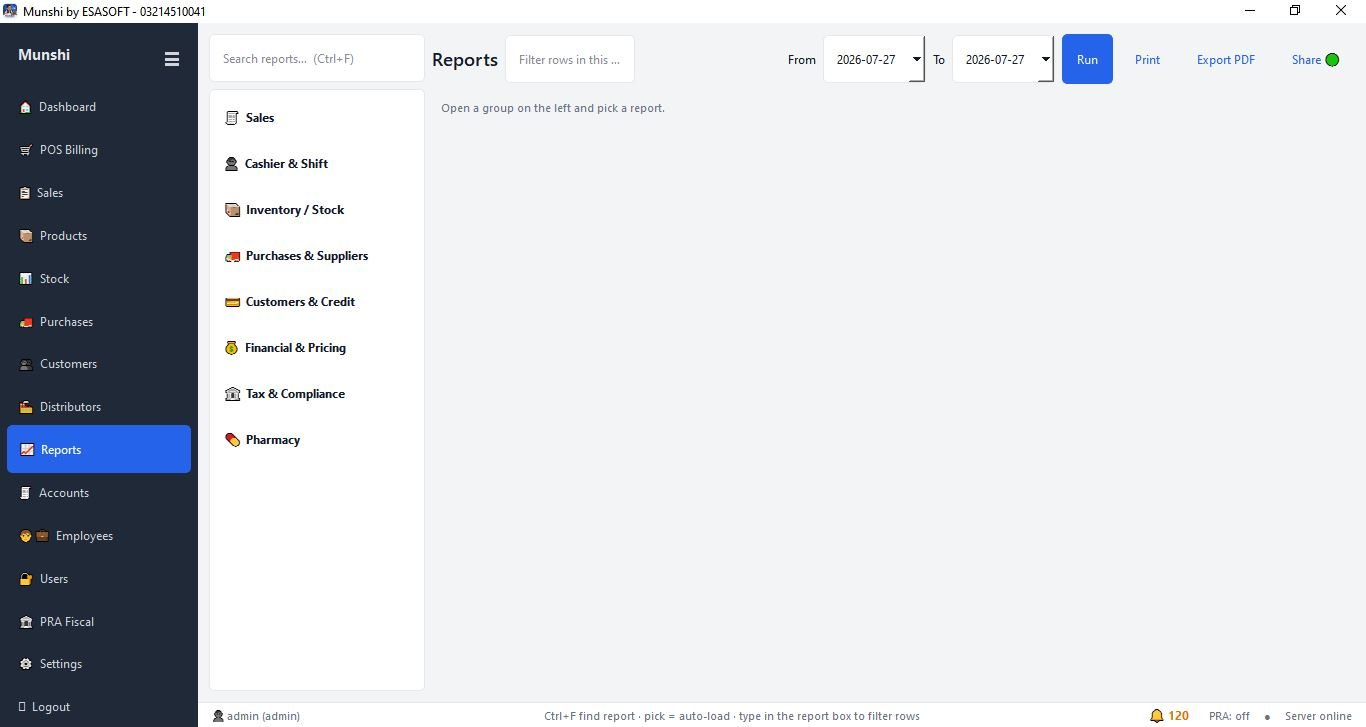Image resolution: width=1366 pixels, height=727 pixels.
Task: Click the Purchases & Suppliers truck icon
Action: pos(232,256)
